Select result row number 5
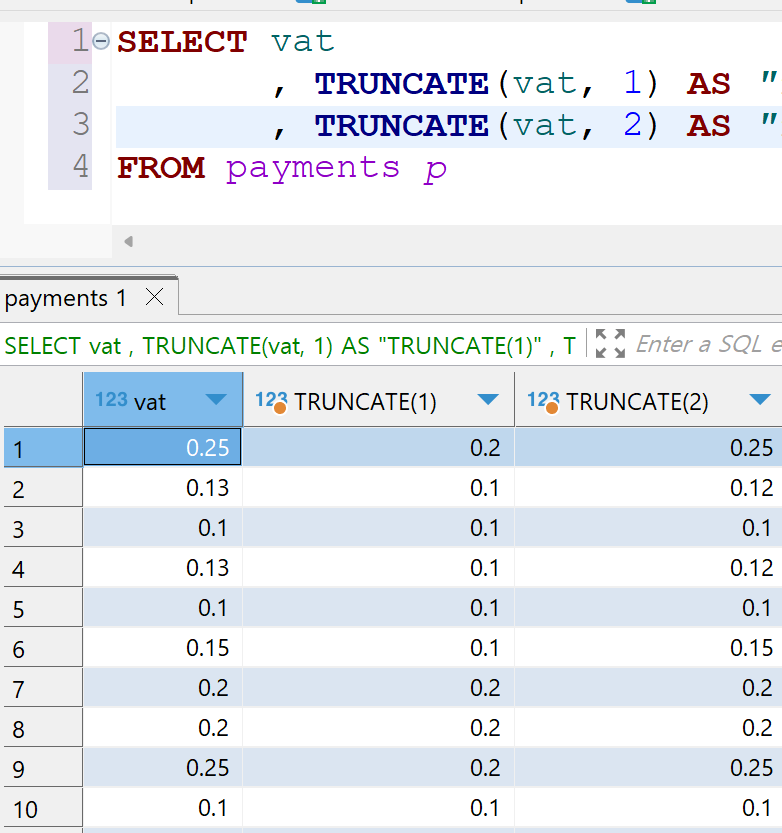This screenshot has width=782, height=833. click(43, 608)
